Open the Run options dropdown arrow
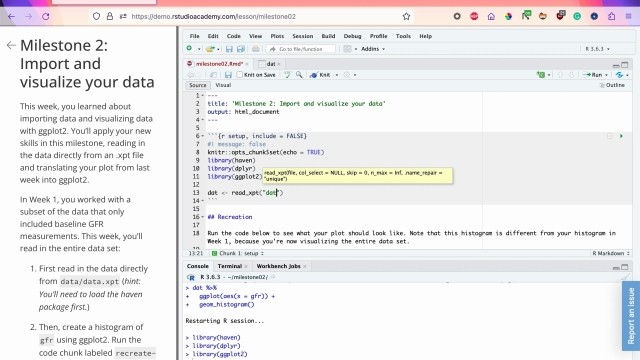 pyautogui.click(x=606, y=75)
